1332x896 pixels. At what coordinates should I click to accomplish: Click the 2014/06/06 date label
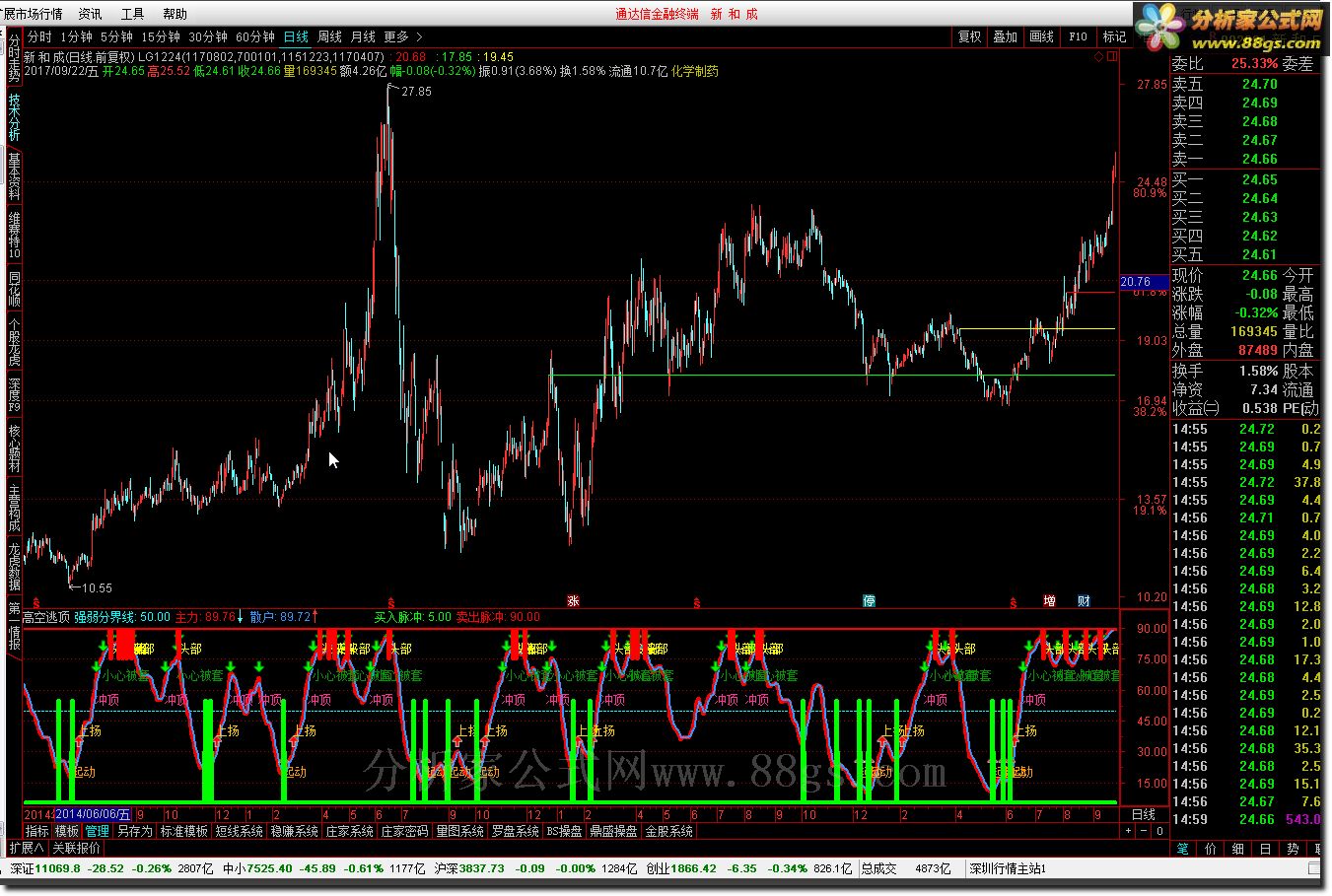pos(93,815)
